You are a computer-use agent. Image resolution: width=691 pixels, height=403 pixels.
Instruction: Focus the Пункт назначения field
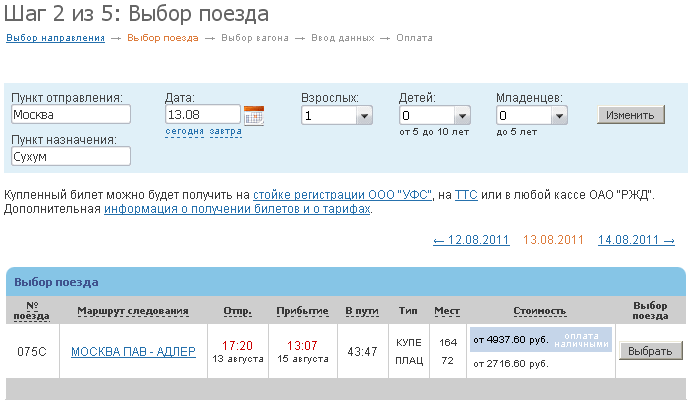(71, 157)
